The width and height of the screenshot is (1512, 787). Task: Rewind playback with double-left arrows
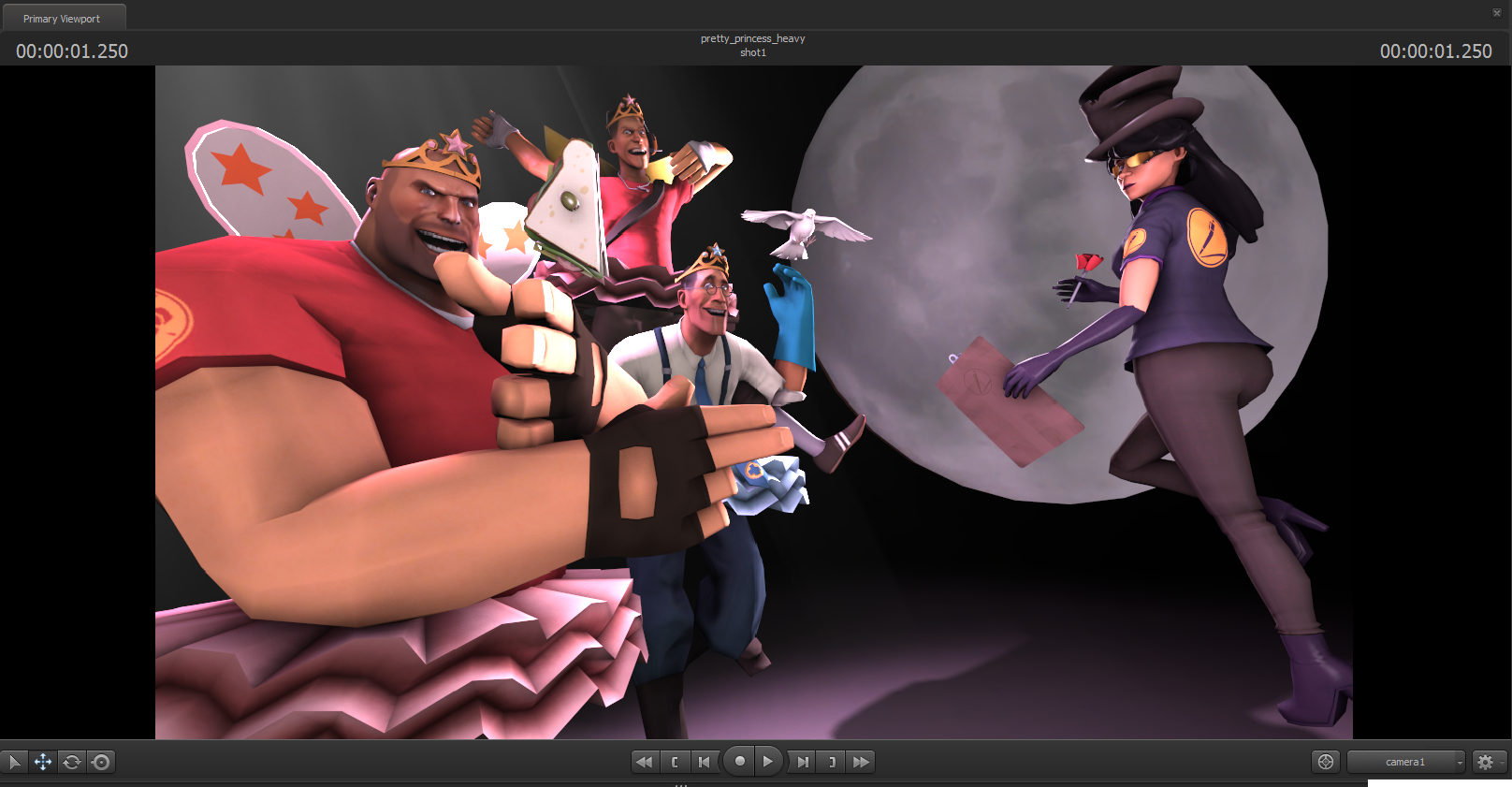click(644, 762)
